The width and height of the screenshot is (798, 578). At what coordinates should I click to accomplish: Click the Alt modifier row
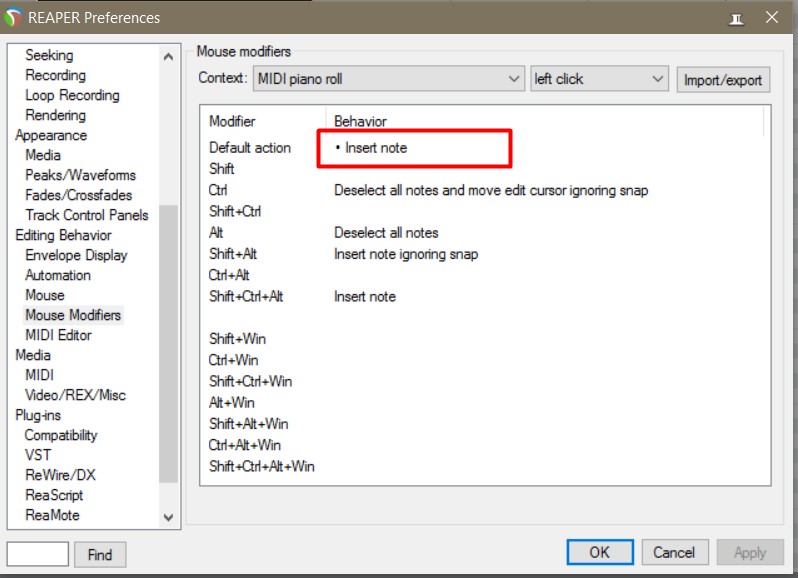tap(216, 233)
